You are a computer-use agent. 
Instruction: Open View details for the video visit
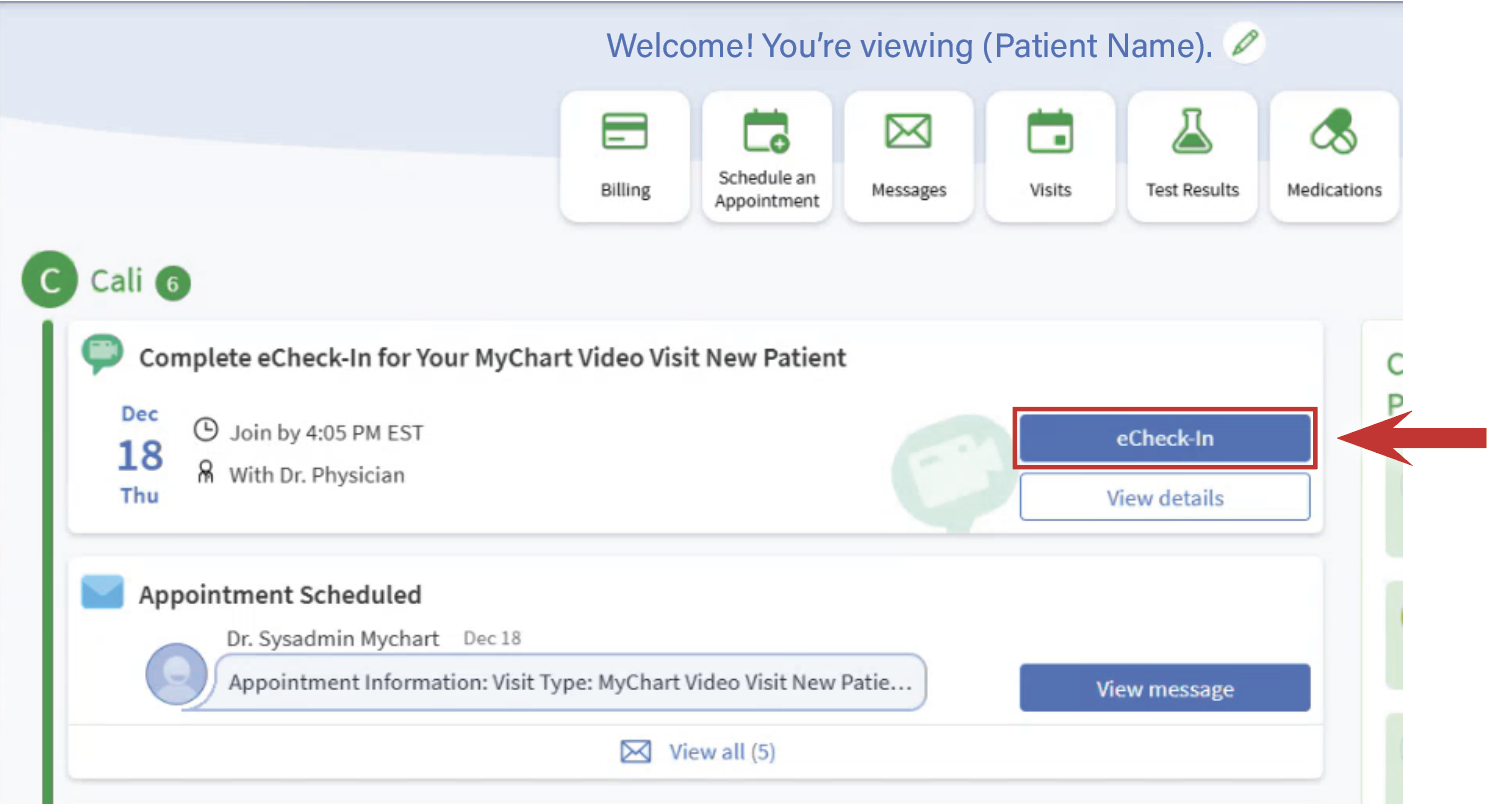(x=1164, y=497)
